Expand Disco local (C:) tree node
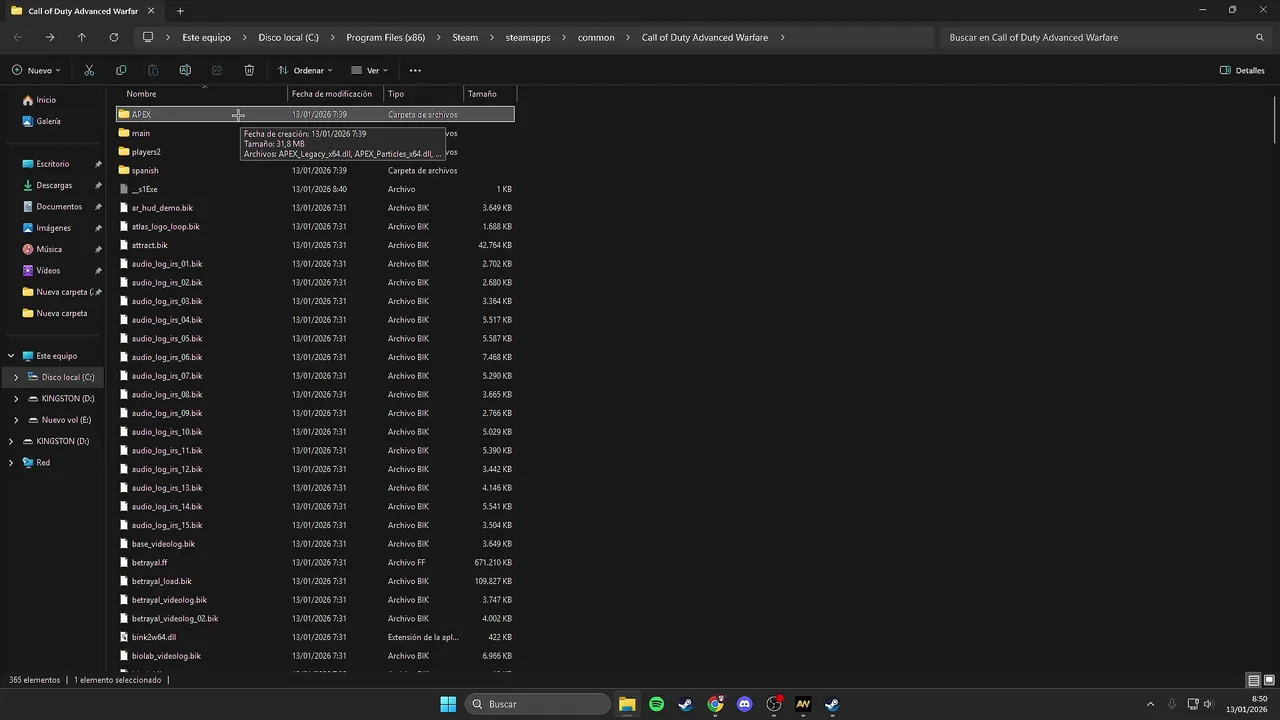The width and height of the screenshot is (1280, 720). point(15,377)
